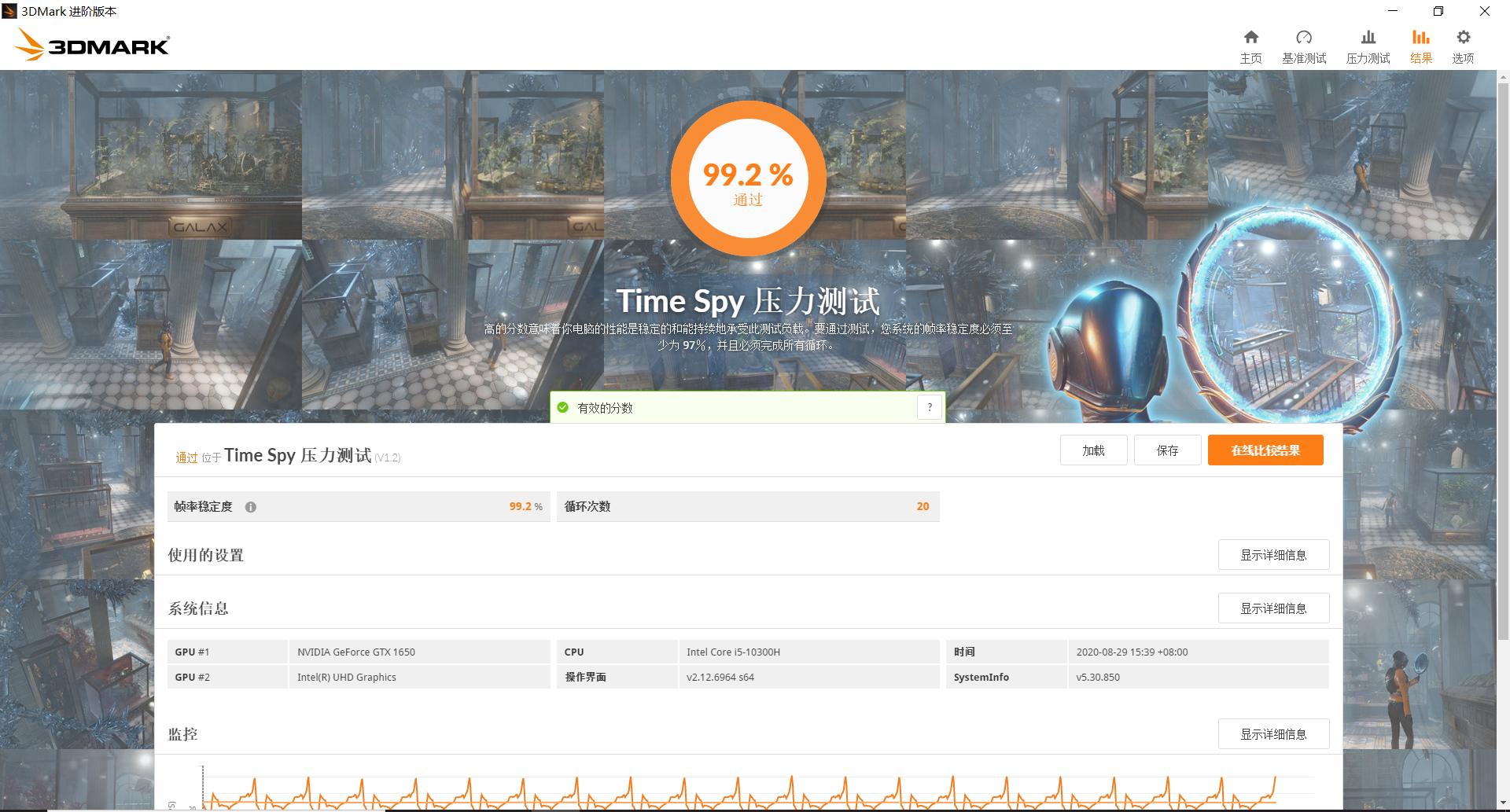Click the green checkmark on the valid score banner
This screenshot has height=812, width=1510.
(x=562, y=407)
